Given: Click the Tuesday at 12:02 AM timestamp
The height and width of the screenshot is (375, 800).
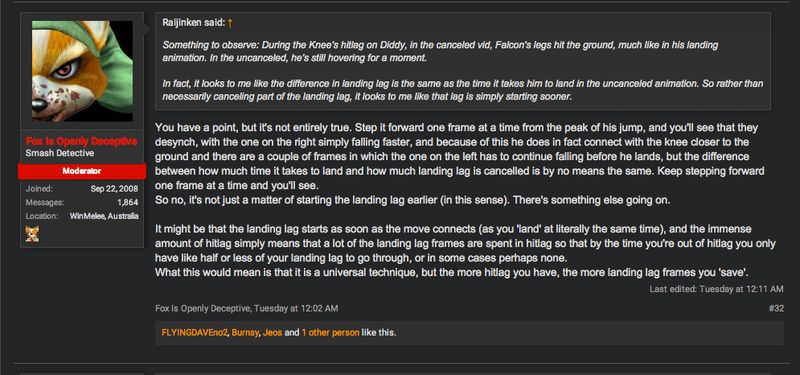Looking at the screenshot, I should pos(296,308).
